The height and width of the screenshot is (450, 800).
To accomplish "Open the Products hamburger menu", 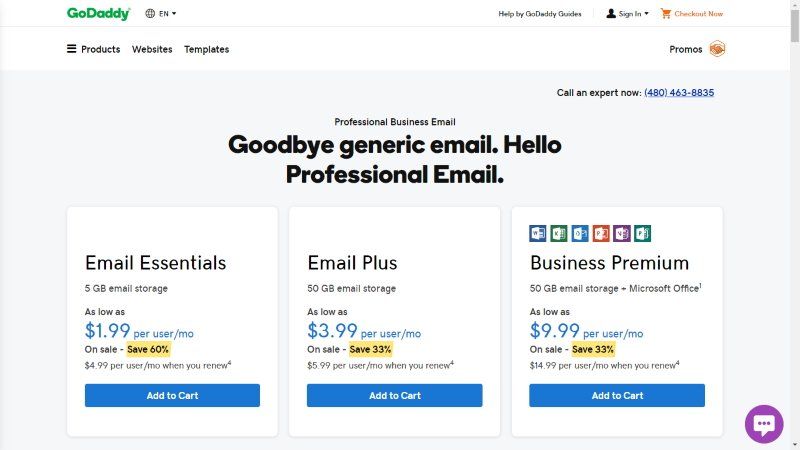I will [93, 49].
